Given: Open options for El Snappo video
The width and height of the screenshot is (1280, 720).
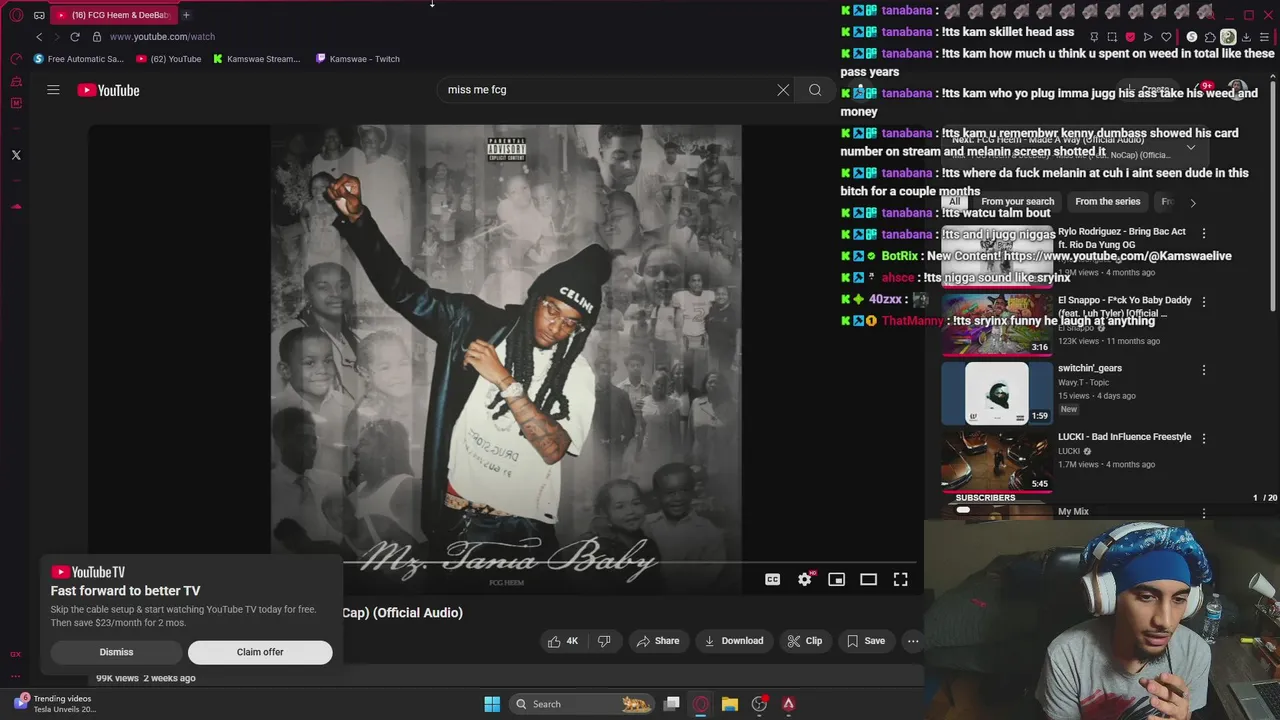Looking at the screenshot, I should [1203, 301].
